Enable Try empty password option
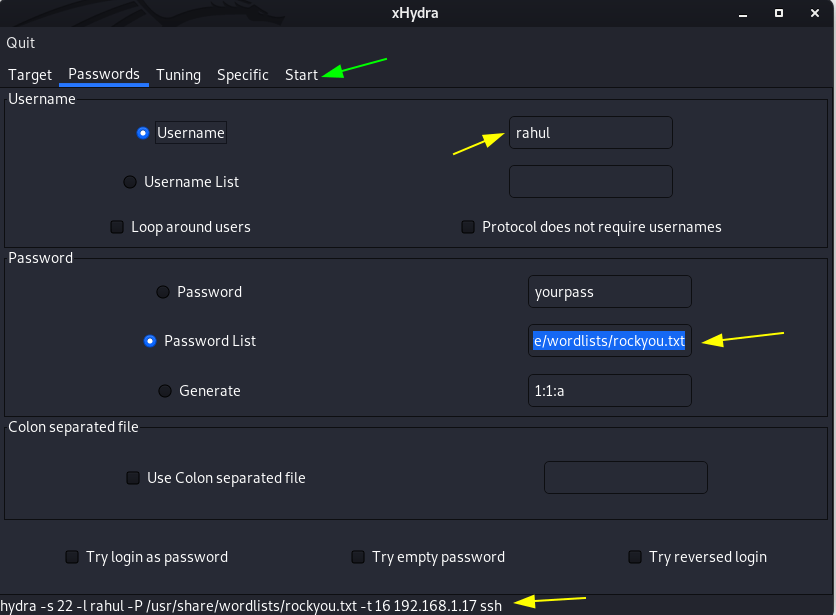 [358, 557]
